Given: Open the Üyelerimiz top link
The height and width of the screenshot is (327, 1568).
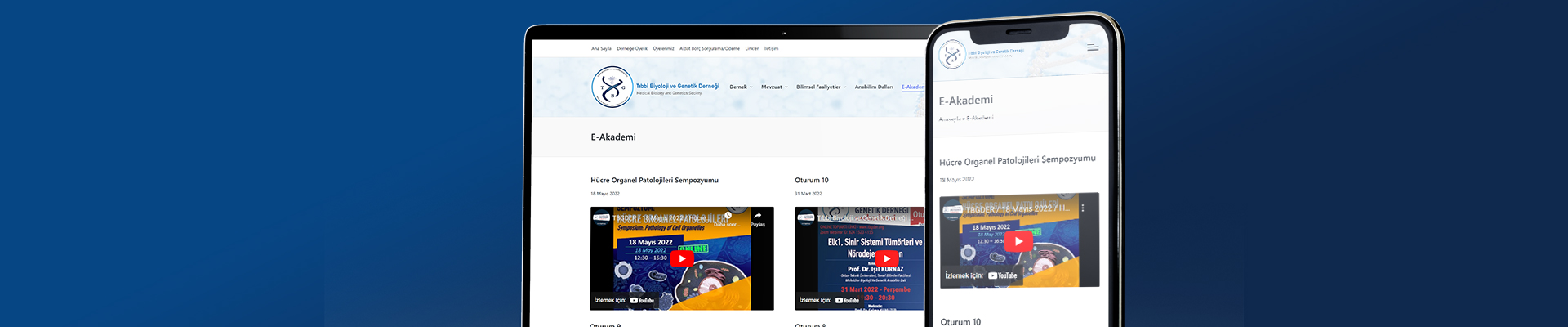Looking at the screenshot, I should 663,48.
